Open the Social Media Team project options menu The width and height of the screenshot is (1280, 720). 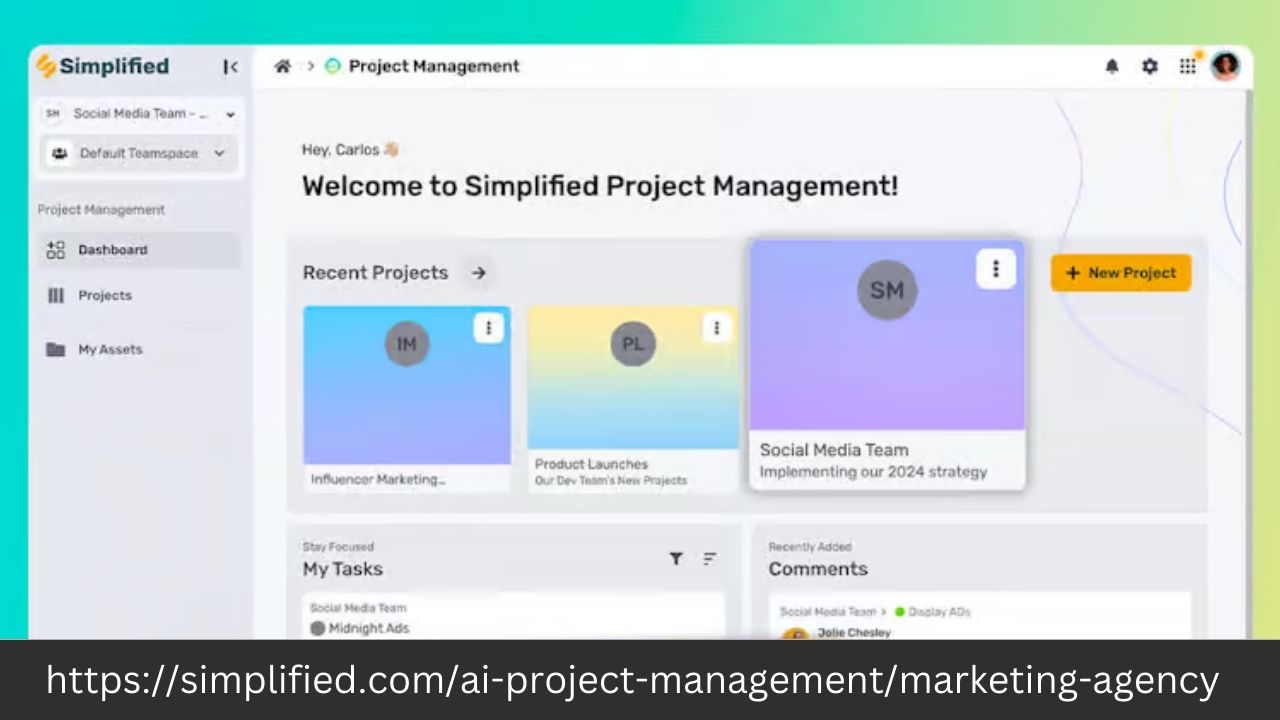click(x=995, y=268)
